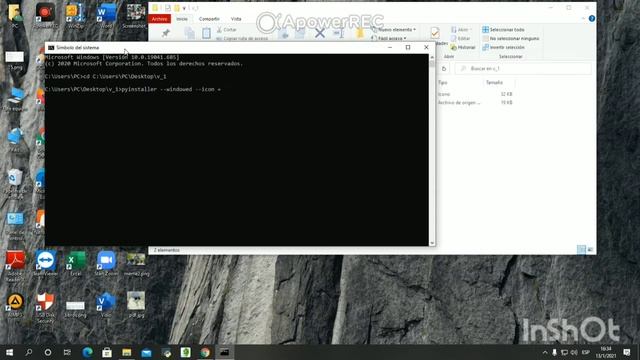Image resolution: width=640 pixels, height=360 pixels.
Task: Open the USB Disk Security shortcut
Action: 45,307
